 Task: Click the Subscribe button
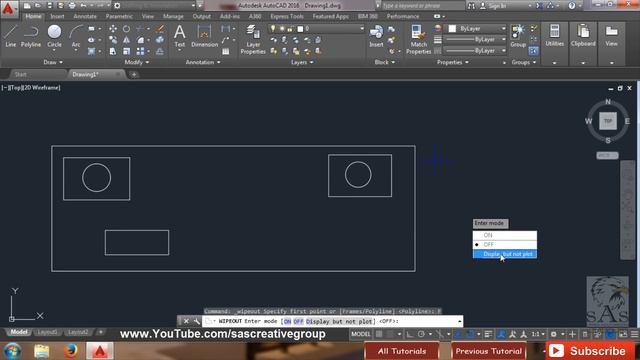point(591,351)
